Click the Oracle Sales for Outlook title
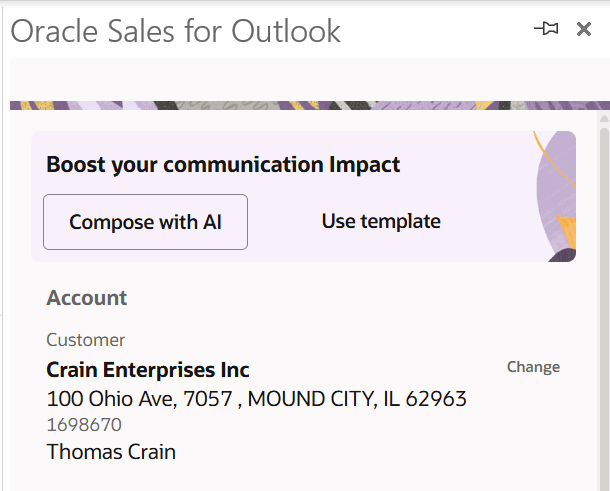The width and height of the screenshot is (610, 491). tap(176, 31)
